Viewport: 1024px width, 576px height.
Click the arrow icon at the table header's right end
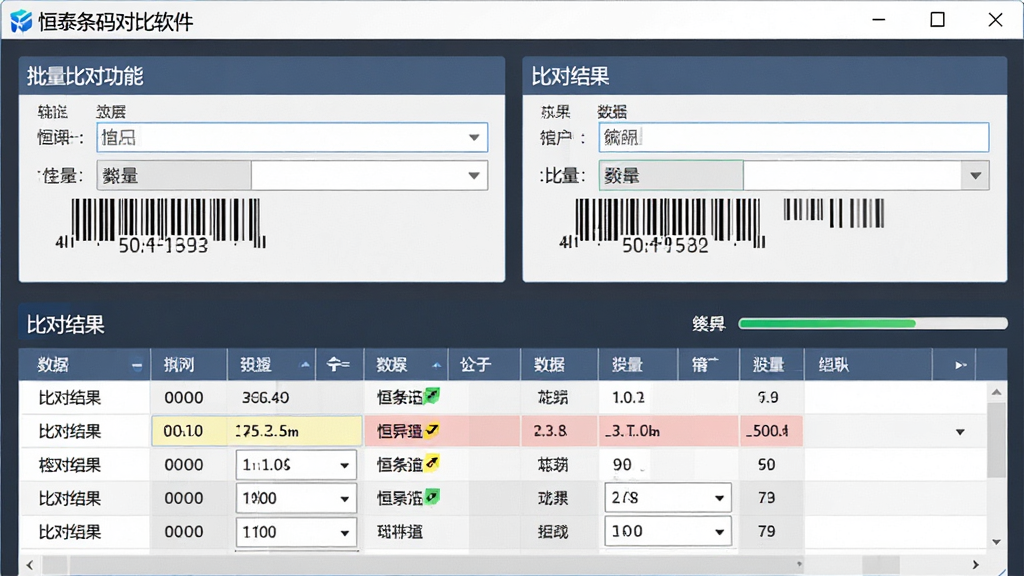tap(960, 365)
